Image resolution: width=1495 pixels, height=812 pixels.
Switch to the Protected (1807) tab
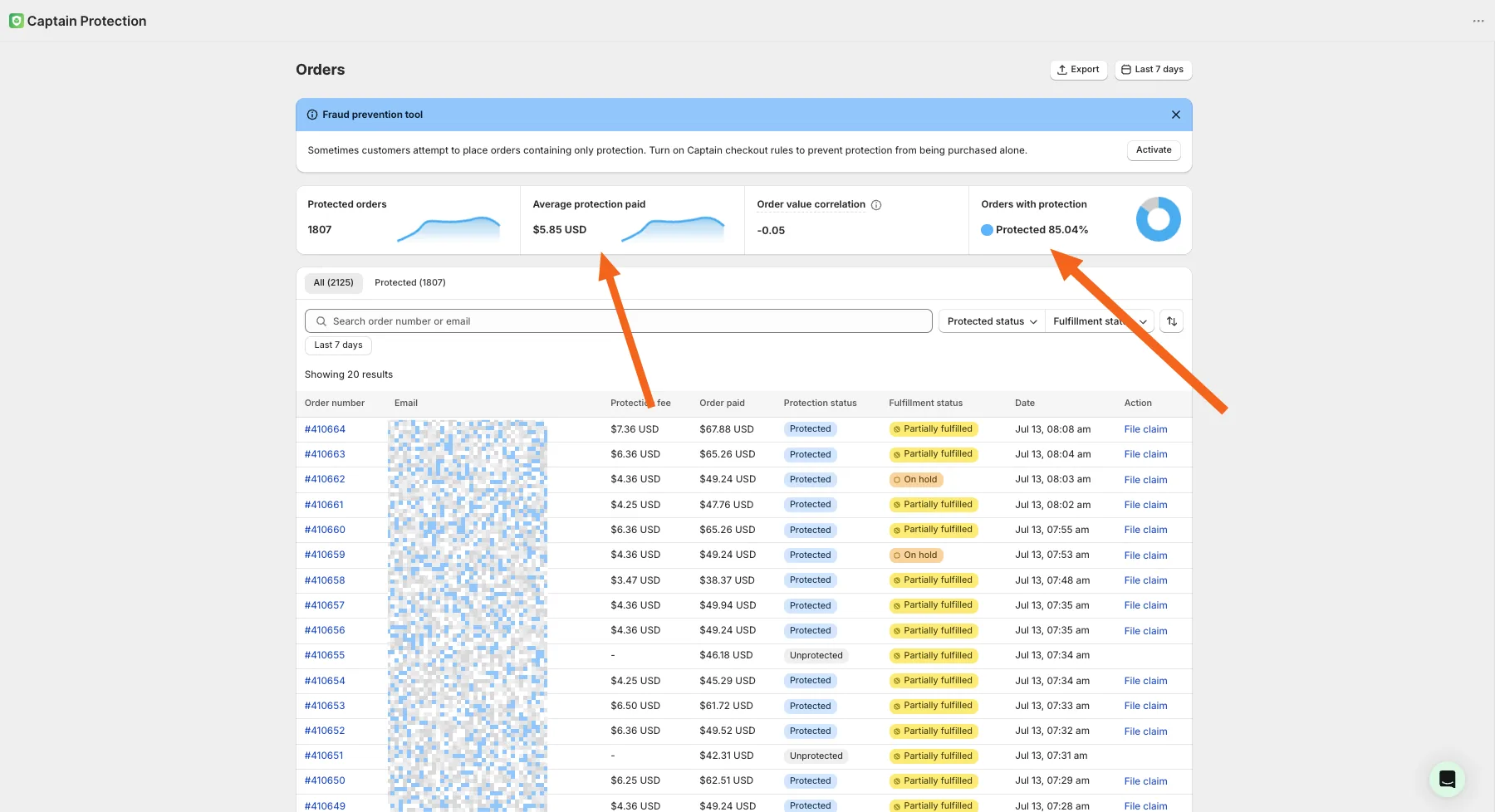410,283
